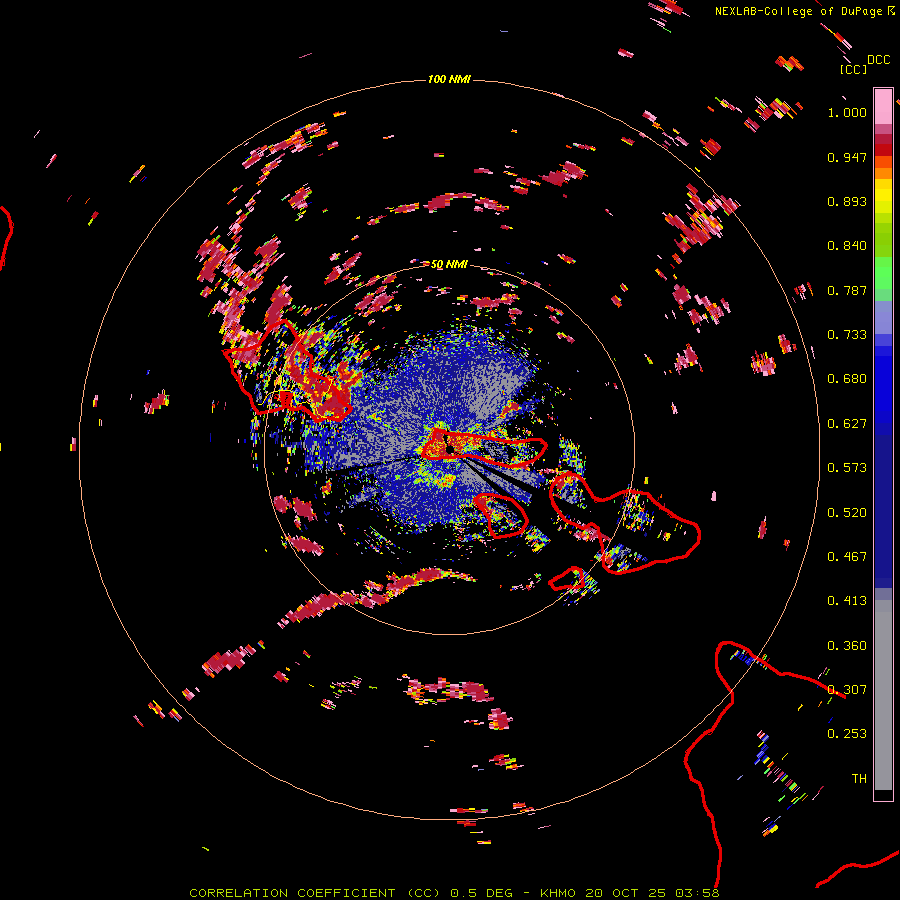Click the 50 NMI range ring label
The width and height of the screenshot is (900, 900).
coord(449,264)
